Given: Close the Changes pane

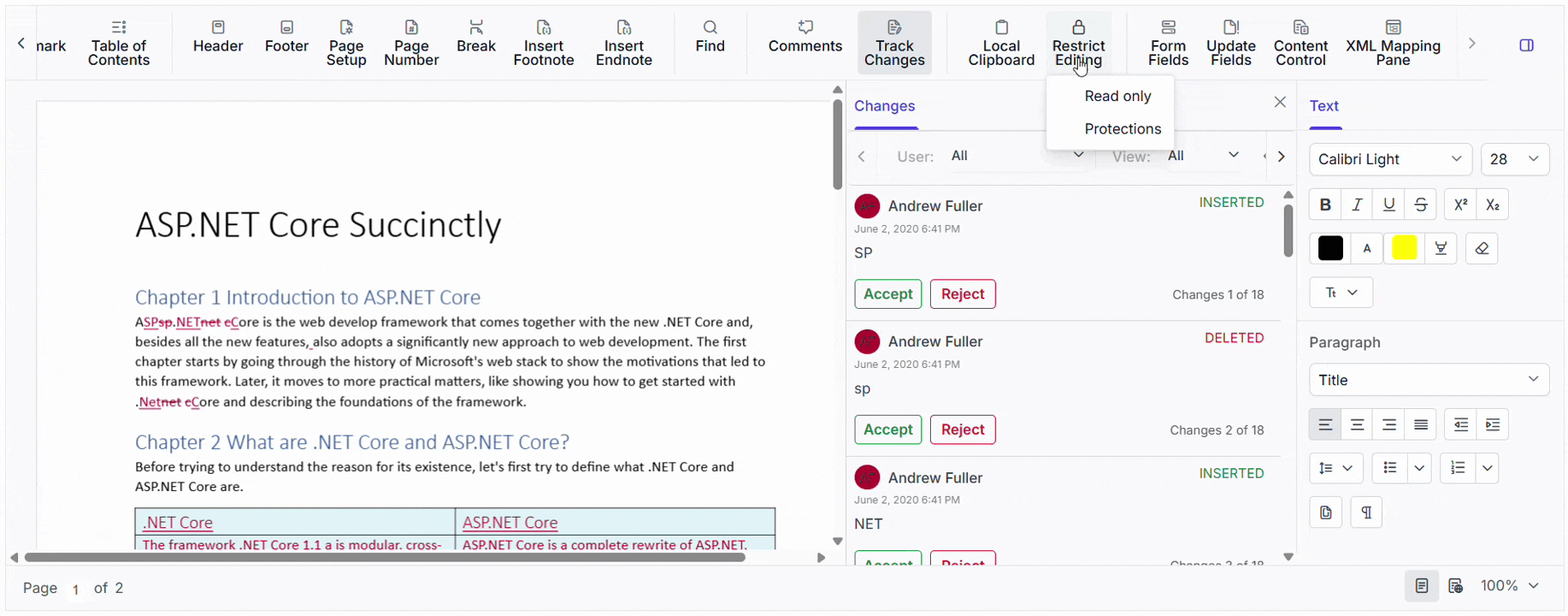Looking at the screenshot, I should coord(1280,103).
